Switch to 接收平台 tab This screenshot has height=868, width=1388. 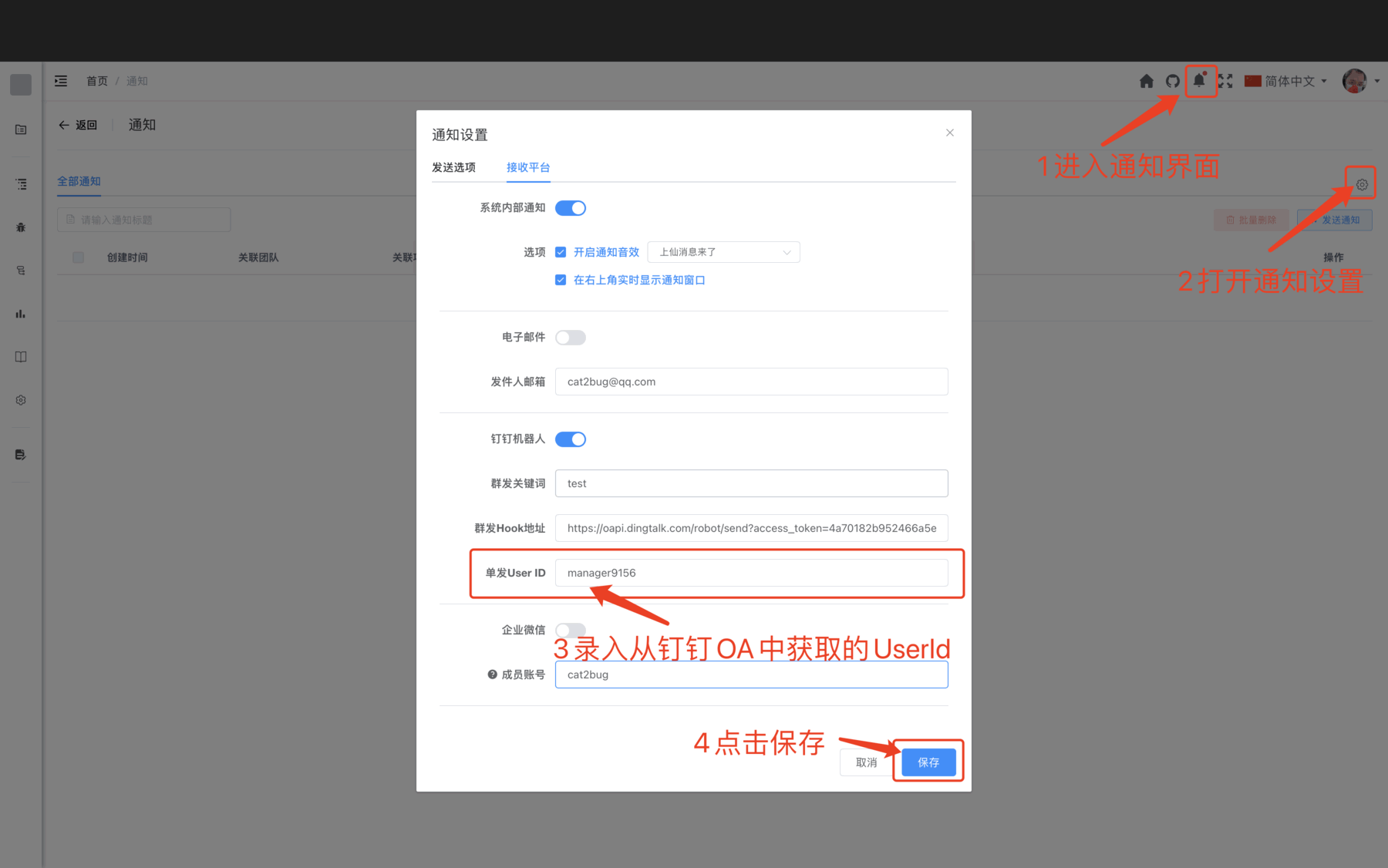[x=528, y=167]
